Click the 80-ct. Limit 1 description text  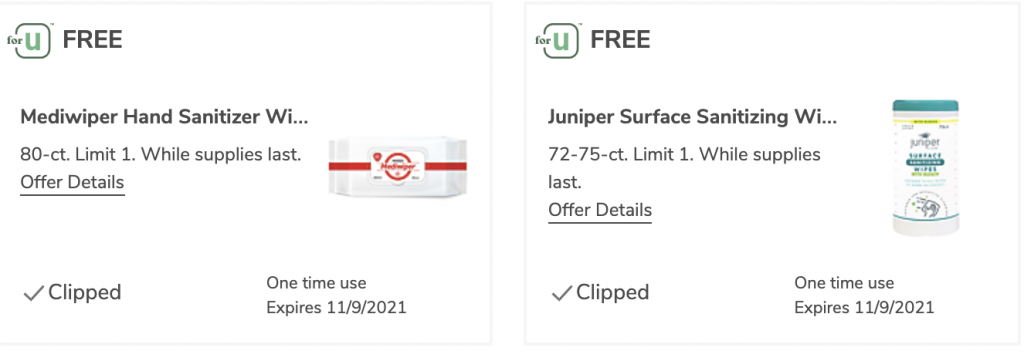point(161,155)
